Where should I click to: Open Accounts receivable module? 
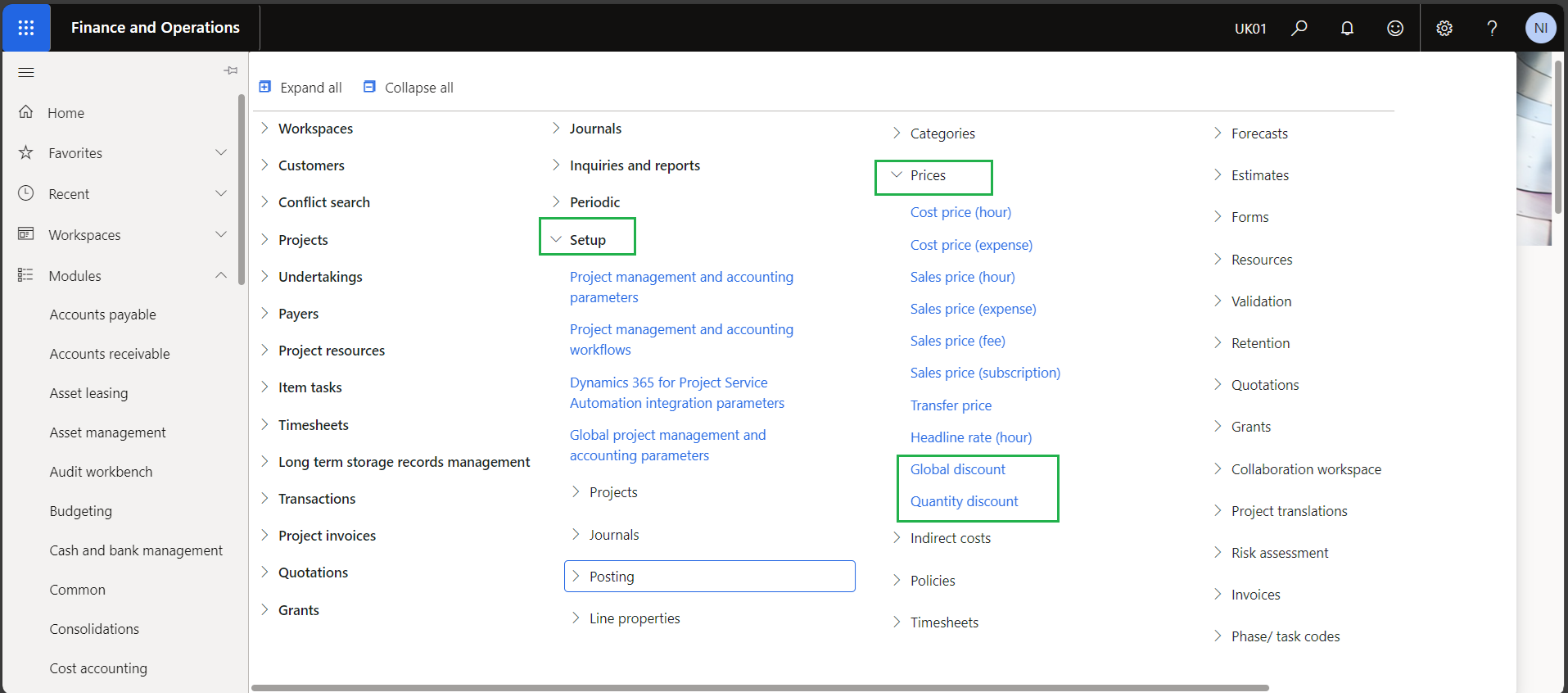110,354
